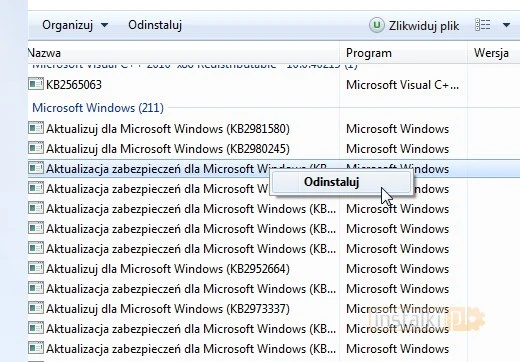Sort by Program column header

click(403, 53)
